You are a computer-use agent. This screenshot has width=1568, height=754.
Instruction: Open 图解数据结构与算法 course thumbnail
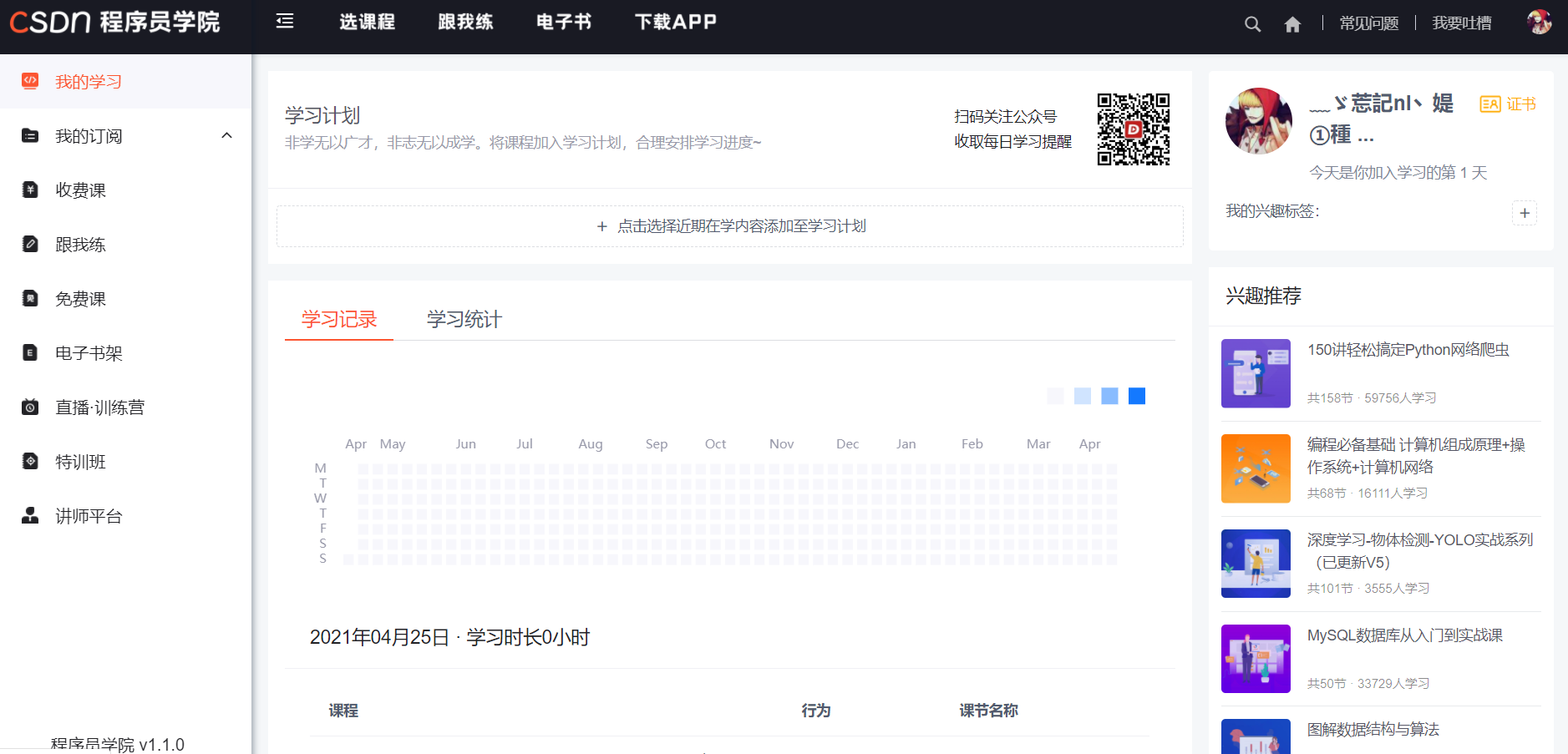[x=1256, y=736]
